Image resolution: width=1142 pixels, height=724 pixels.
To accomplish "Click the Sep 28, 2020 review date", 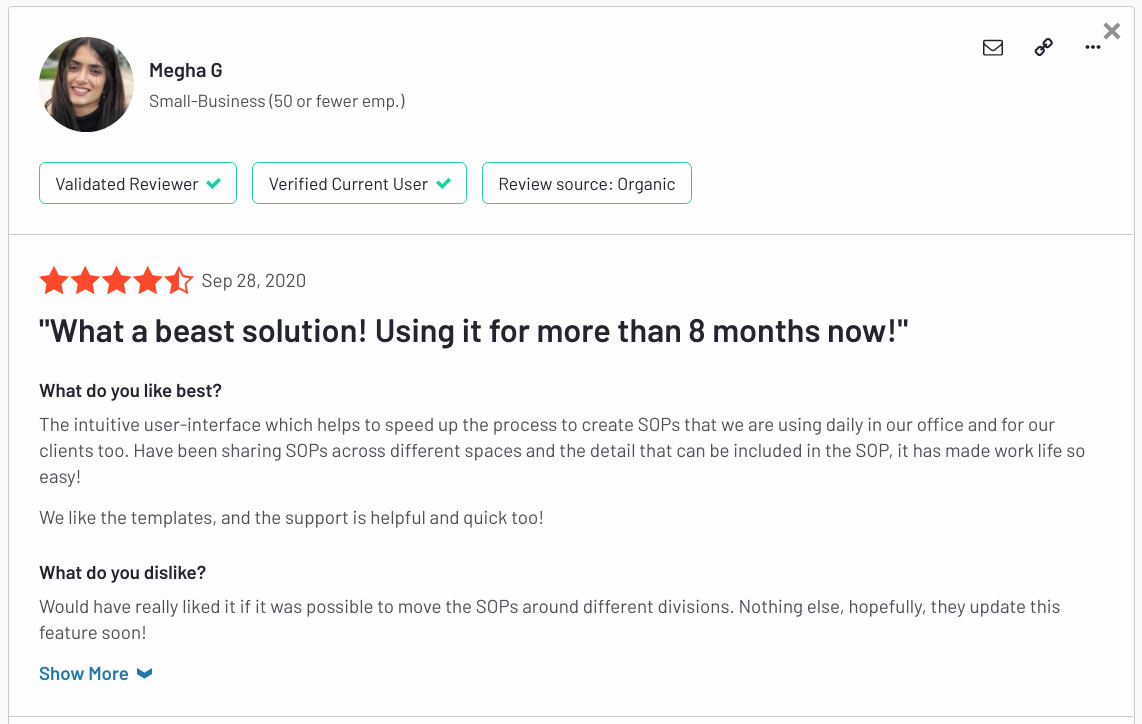I will click(x=253, y=280).
